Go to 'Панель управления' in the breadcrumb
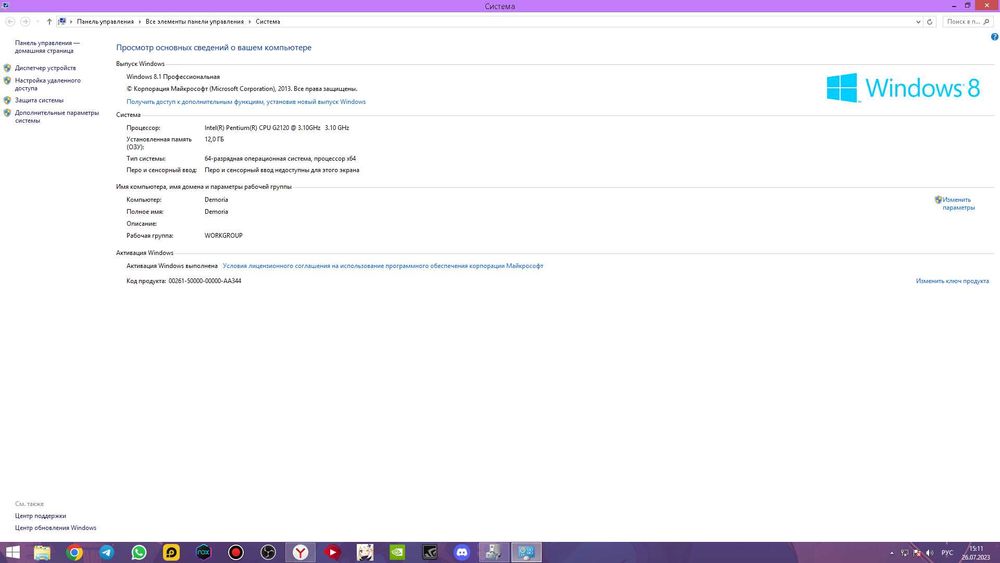This screenshot has height=563, width=1000. (x=105, y=22)
